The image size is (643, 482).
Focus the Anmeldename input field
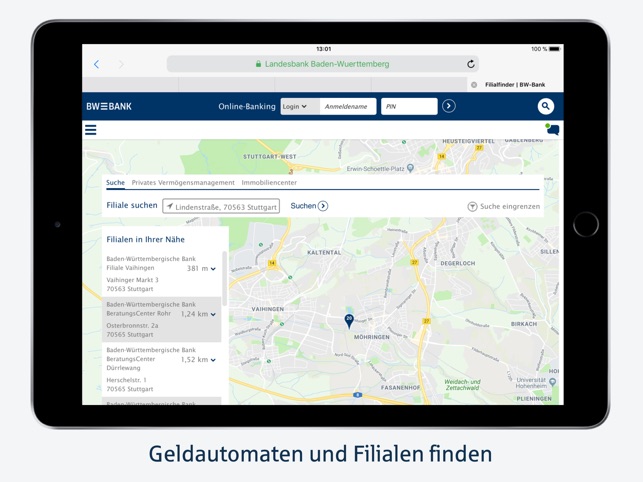[x=348, y=106]
